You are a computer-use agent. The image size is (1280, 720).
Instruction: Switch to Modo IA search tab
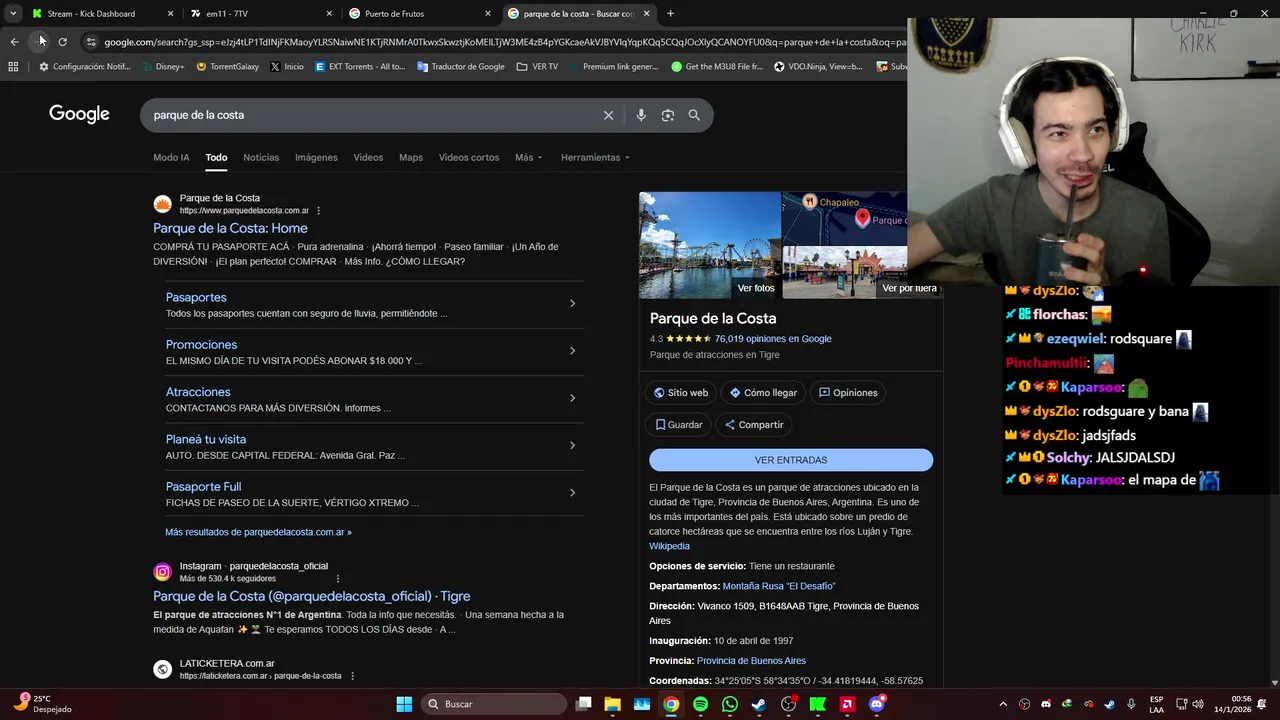point(171,157)
